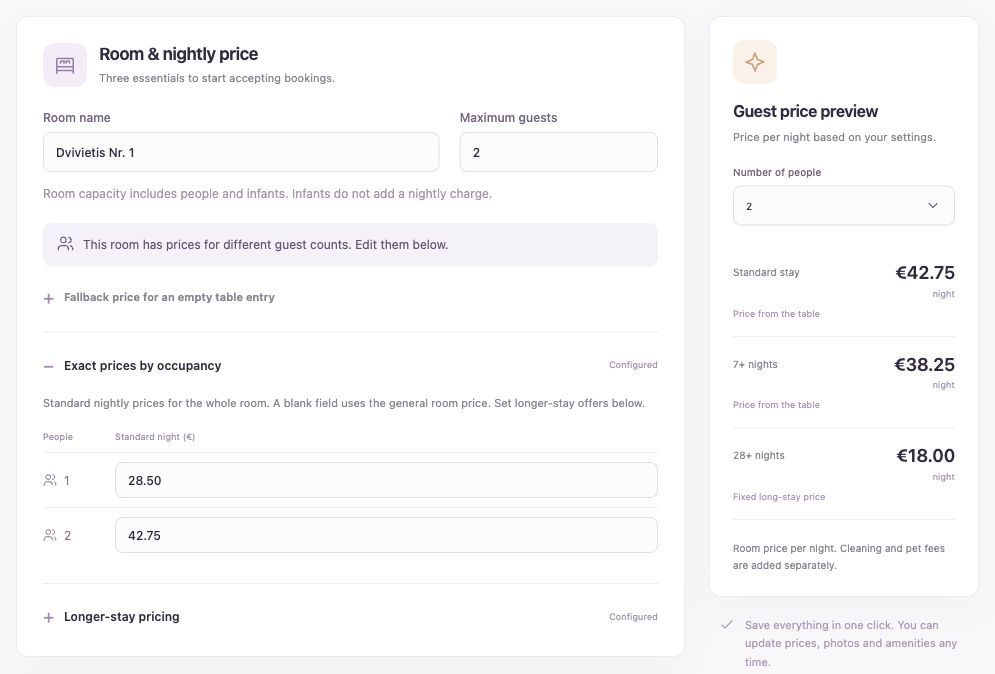Click the people icon in row 2
This screenshot has height=674, width=995.
(49, 536)
